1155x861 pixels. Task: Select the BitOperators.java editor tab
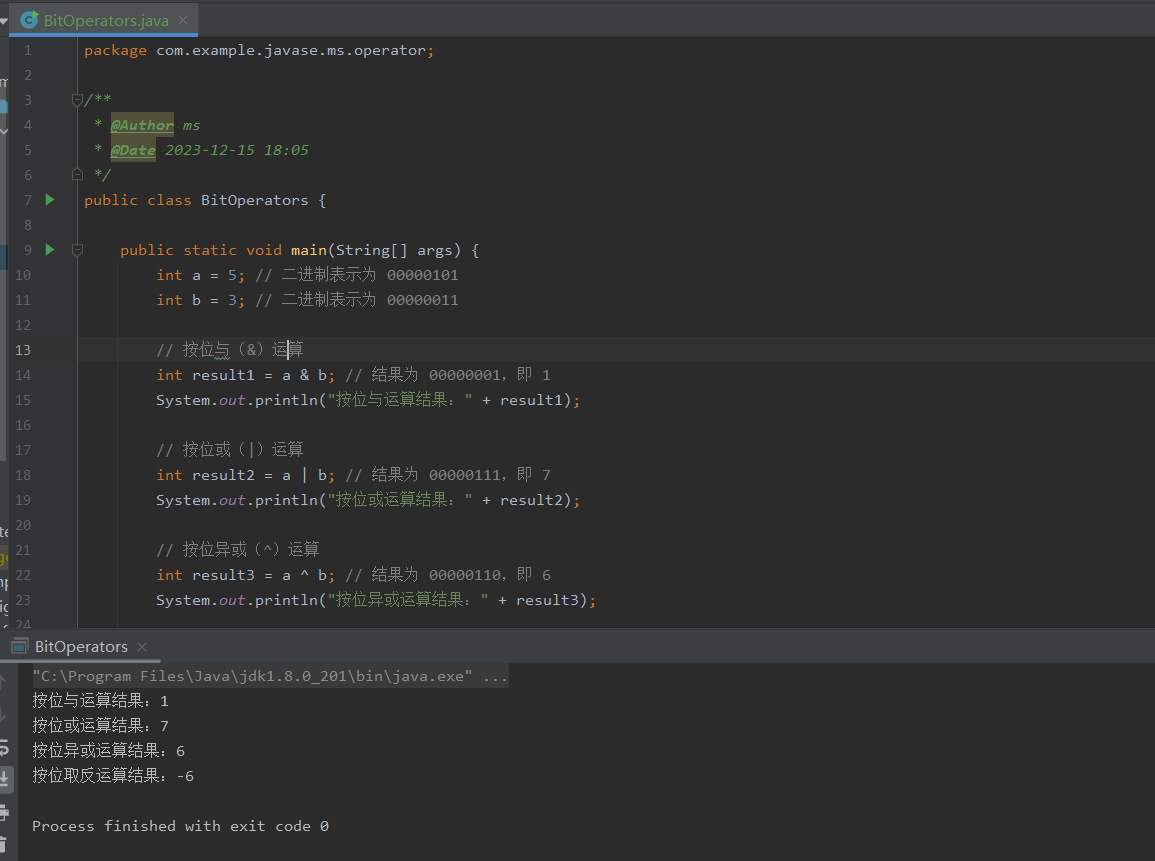point(105,20)
